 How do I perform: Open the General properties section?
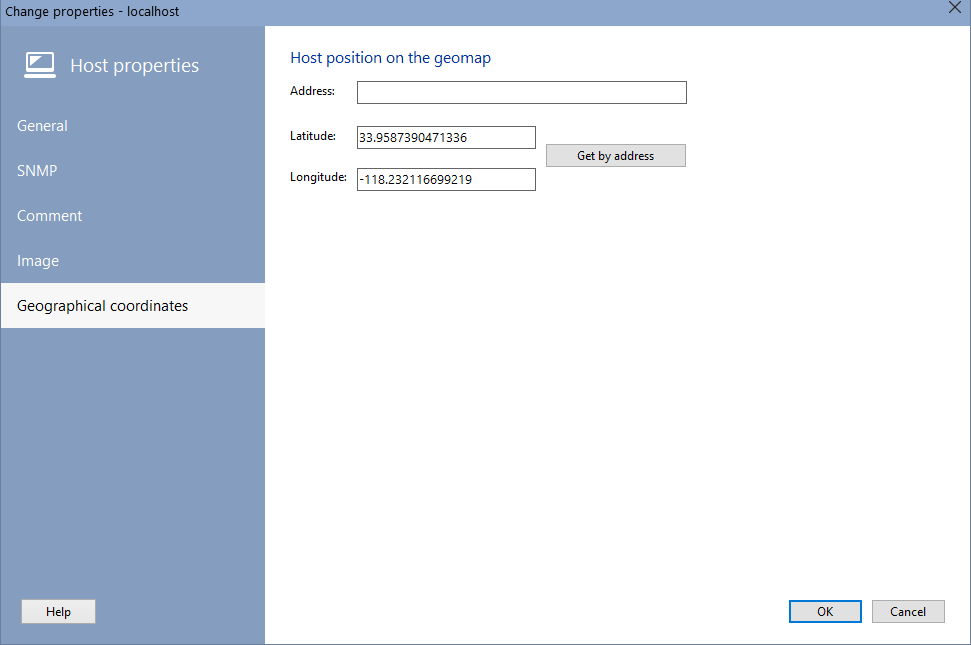(x=42, y=126)
